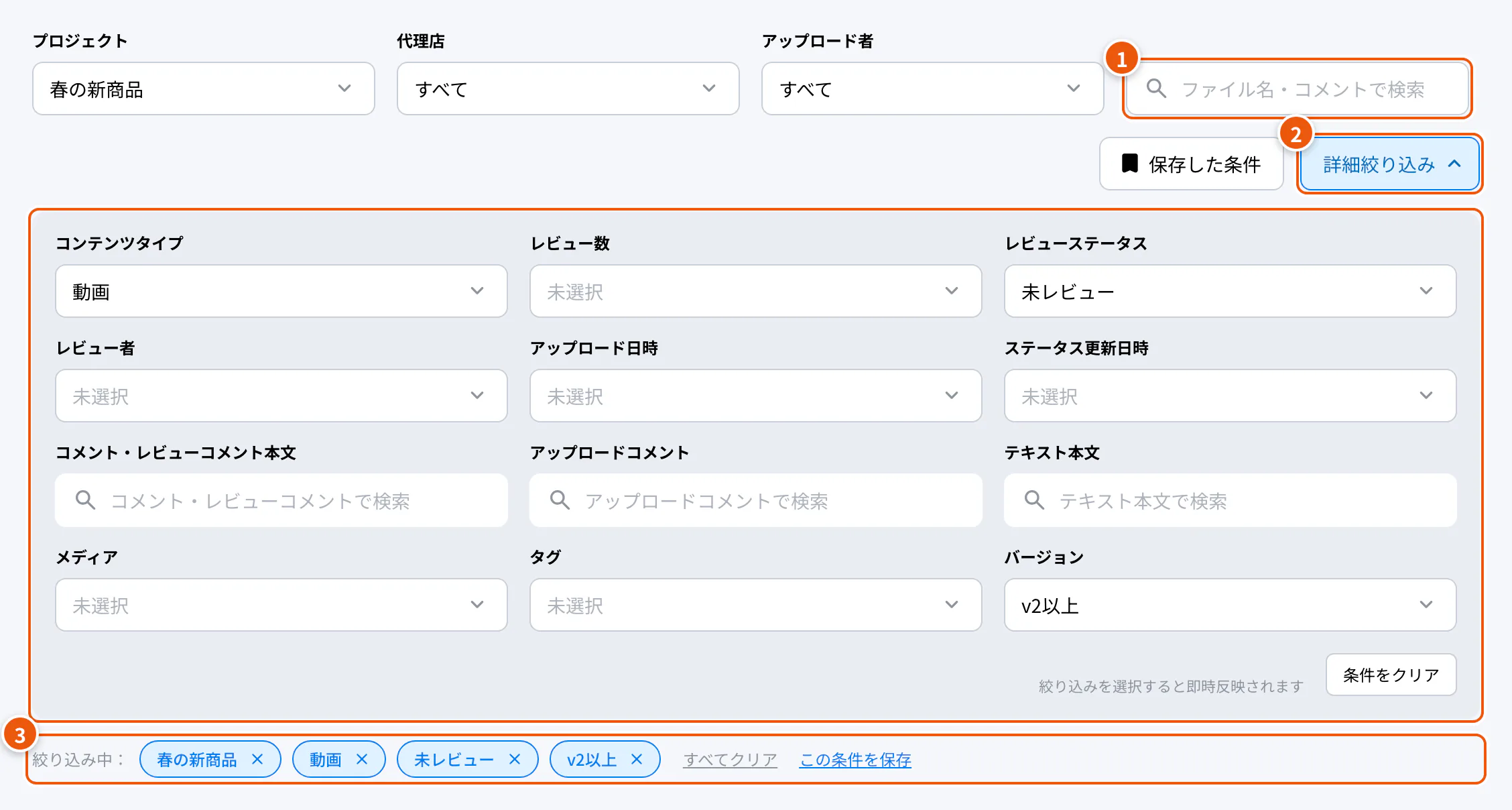The height and width of the screenshot is (810, 1512).
Task: Click the 絞り込み中： label
Action: (x=79, y=760)
